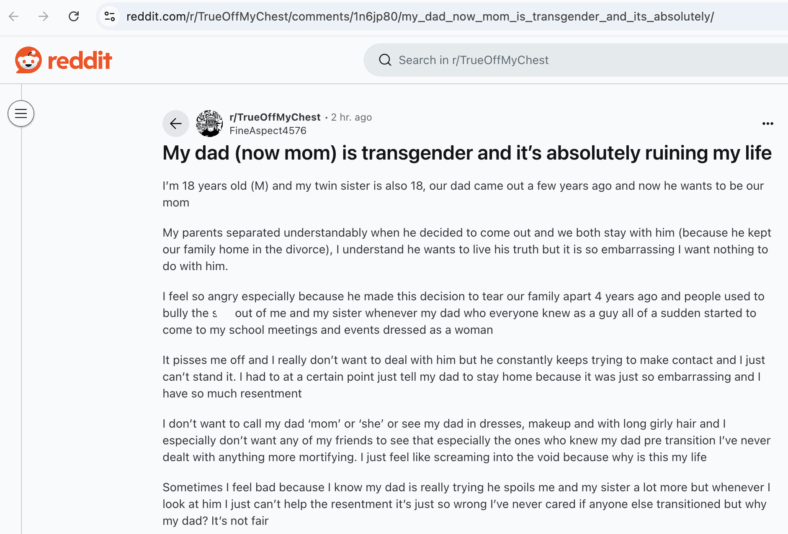Viewport: 788px width, 534px height.
Task: Open the hamburger sidebar menu
Action: point(21,114)
